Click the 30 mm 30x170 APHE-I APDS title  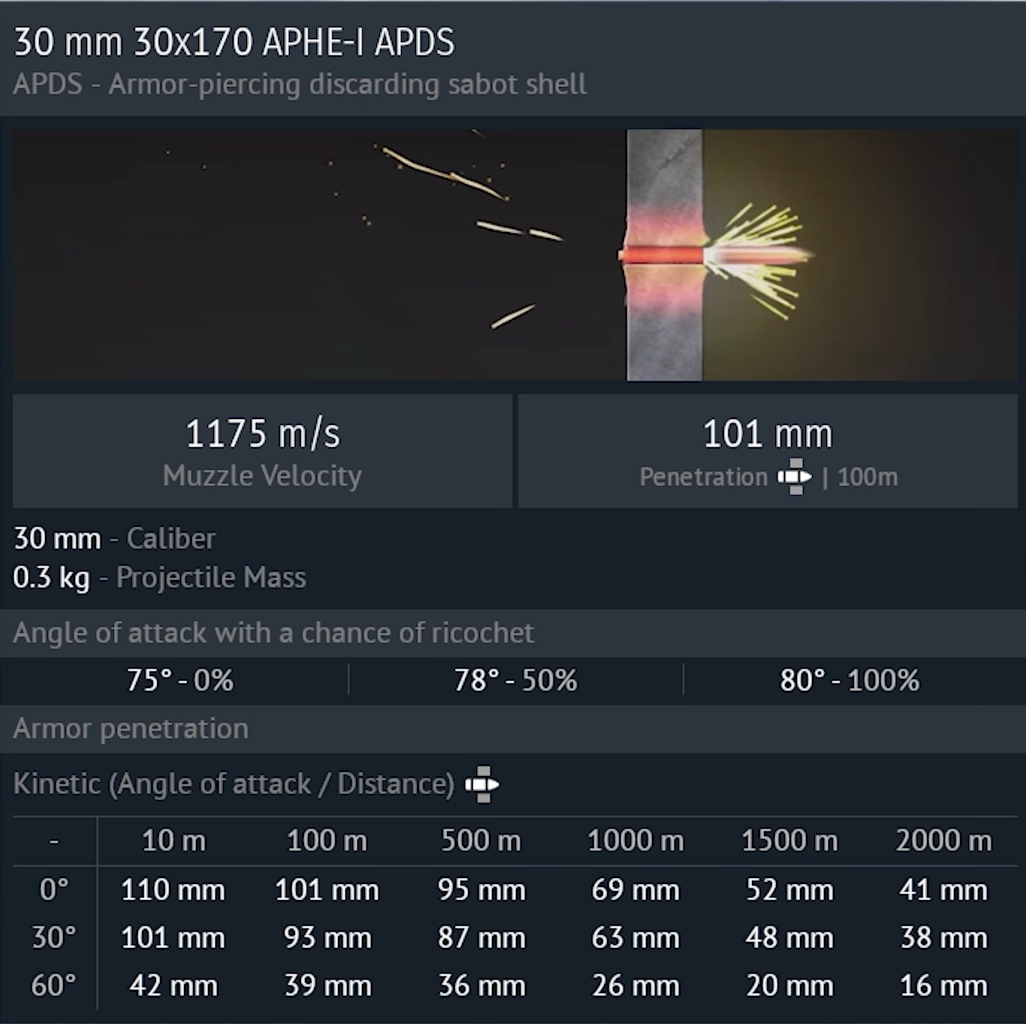[x=233, y=42]
